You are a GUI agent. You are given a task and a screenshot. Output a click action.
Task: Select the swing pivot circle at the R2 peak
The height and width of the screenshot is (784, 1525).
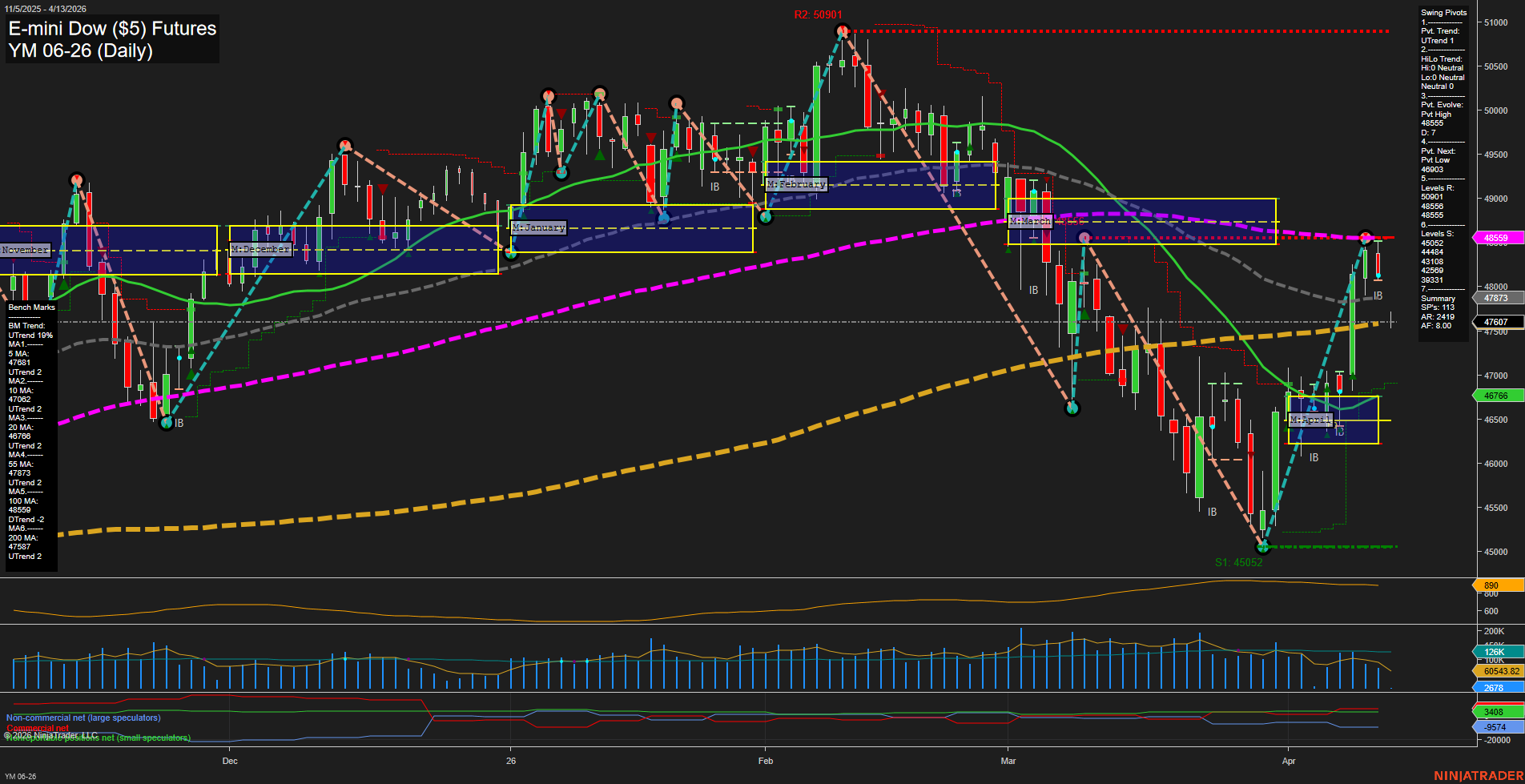click(842, 30)
